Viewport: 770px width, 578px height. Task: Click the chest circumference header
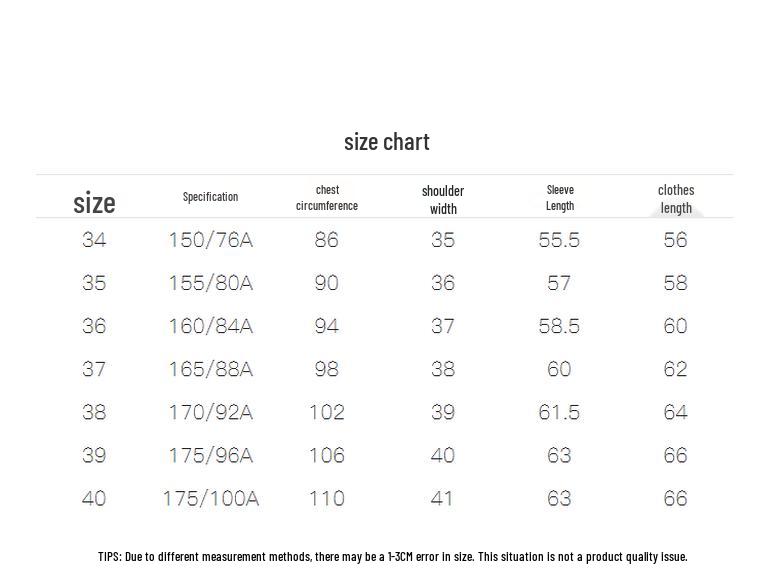(327, 198)
